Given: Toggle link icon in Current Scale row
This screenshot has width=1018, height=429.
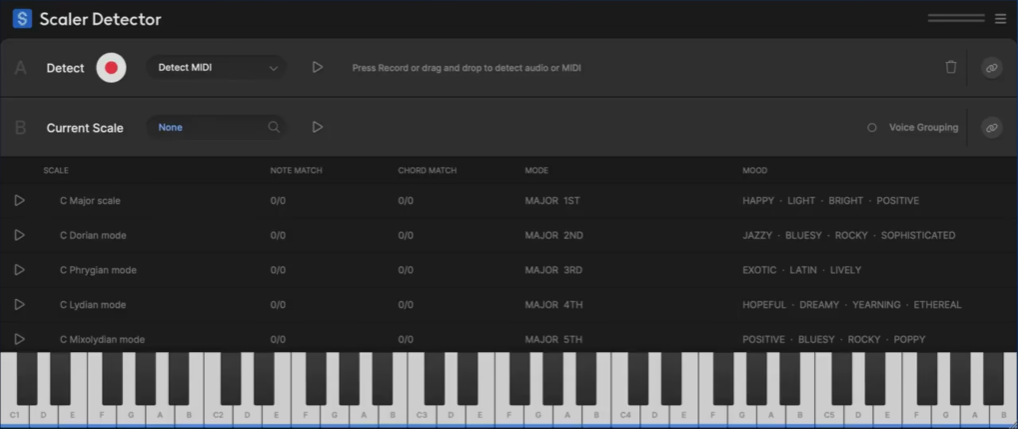Looking at the screenshot, I should (x=991, y=128).
